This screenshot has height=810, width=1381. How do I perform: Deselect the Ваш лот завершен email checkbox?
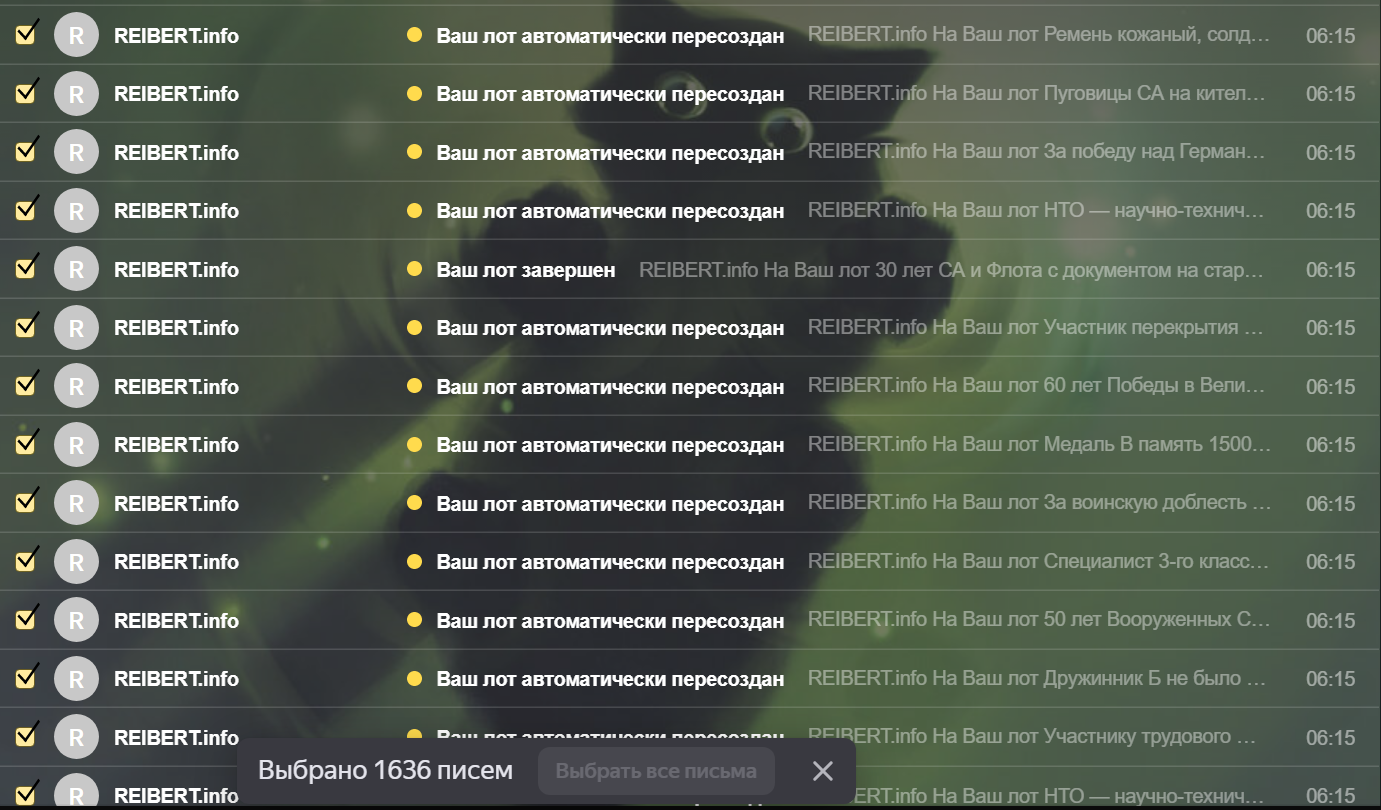coord(26,270)
